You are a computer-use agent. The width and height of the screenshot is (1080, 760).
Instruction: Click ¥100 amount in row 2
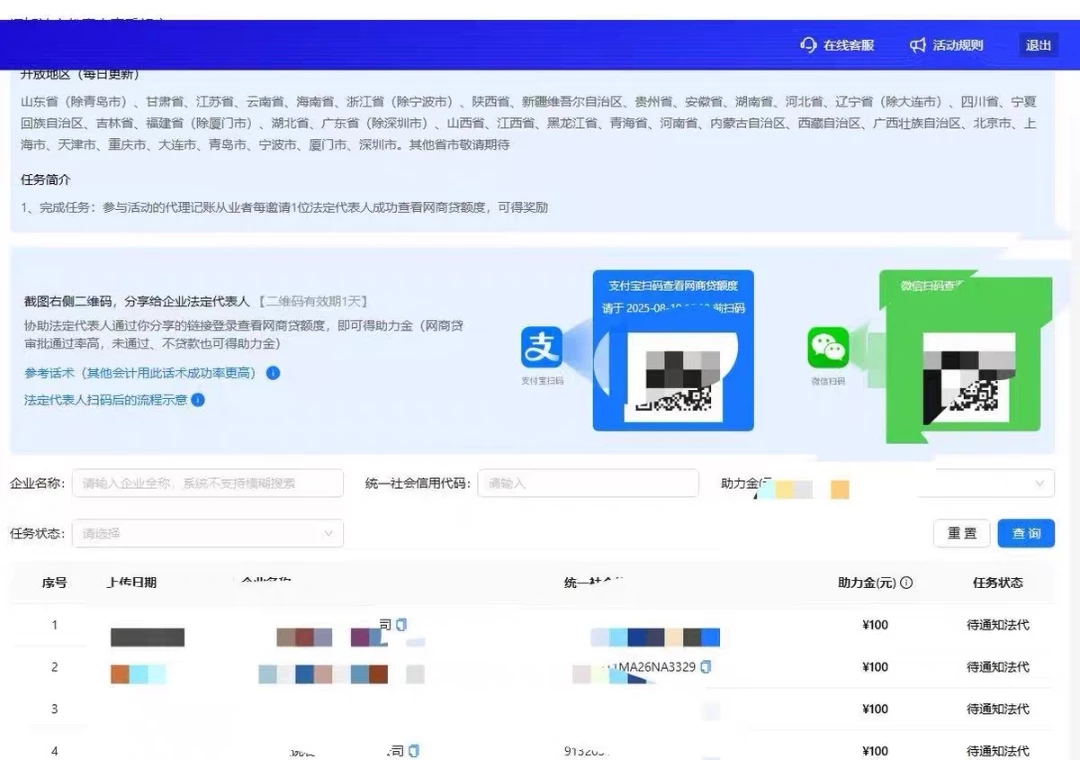tap(875, 667)
